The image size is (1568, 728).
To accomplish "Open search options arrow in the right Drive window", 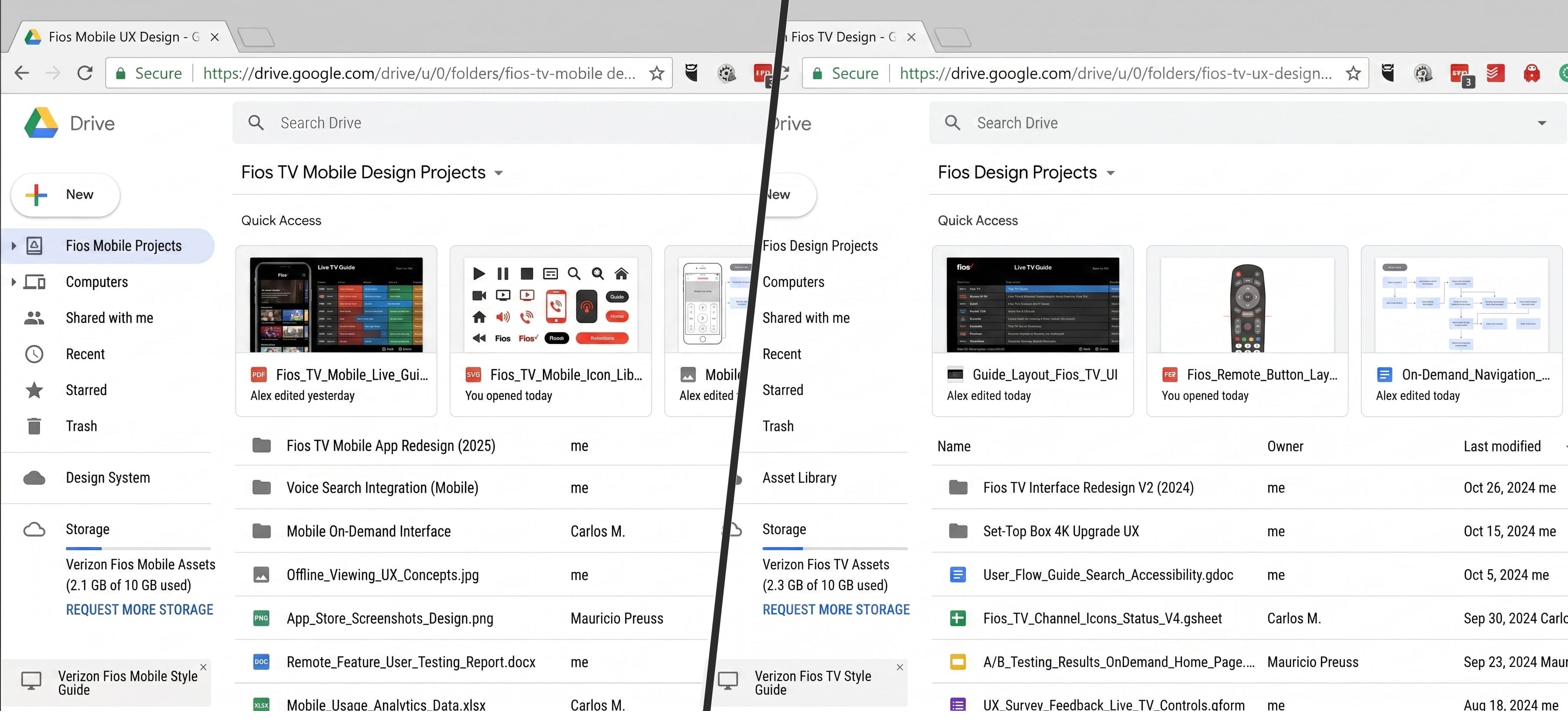I will pyautogui.click(x=1541, y=123).
